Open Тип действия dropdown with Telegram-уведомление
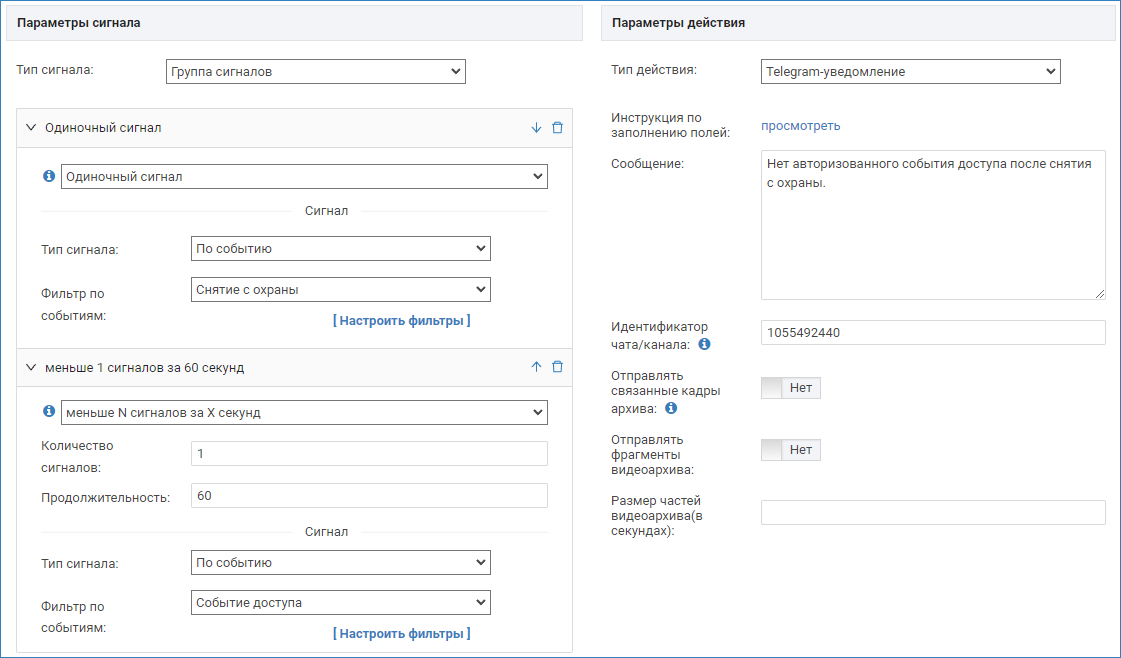Image resolution: width=1121 pixels, height=658 pixels. (x=910, y=71)
